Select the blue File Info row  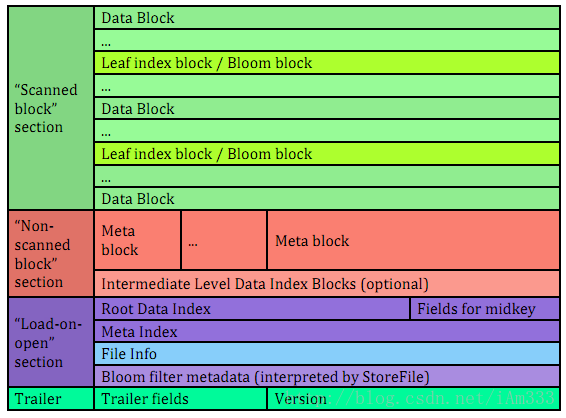(327, 354)
